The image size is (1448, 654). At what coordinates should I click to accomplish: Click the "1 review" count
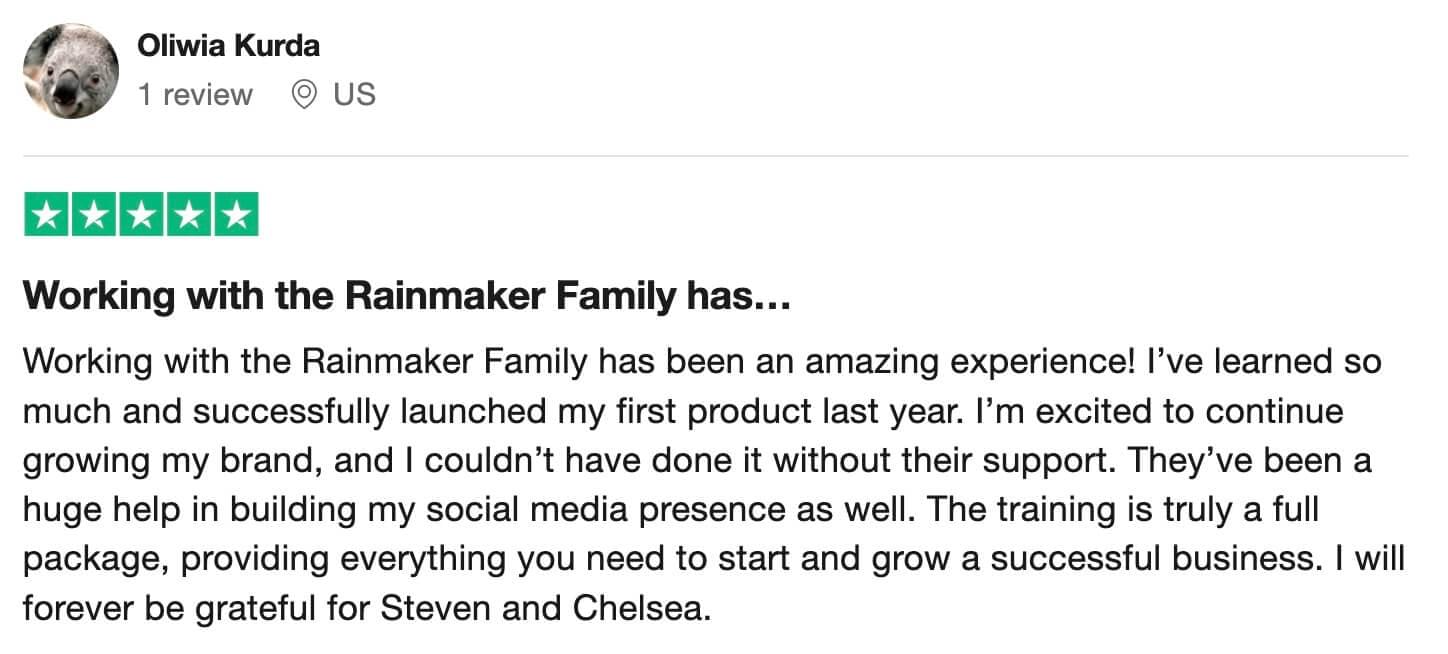tap(195, 95)
